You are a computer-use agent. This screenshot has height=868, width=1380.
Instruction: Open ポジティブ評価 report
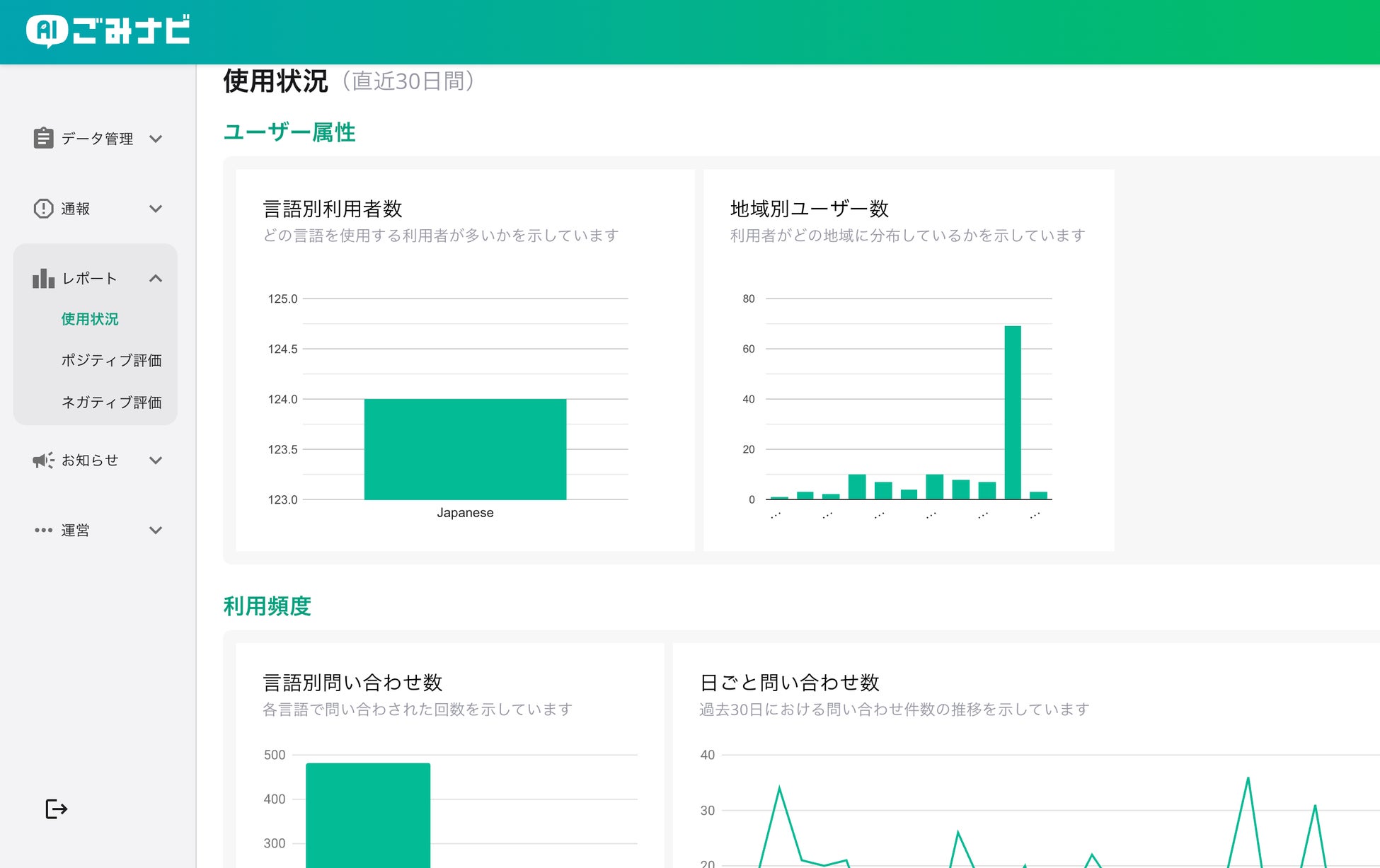[111, 360]
